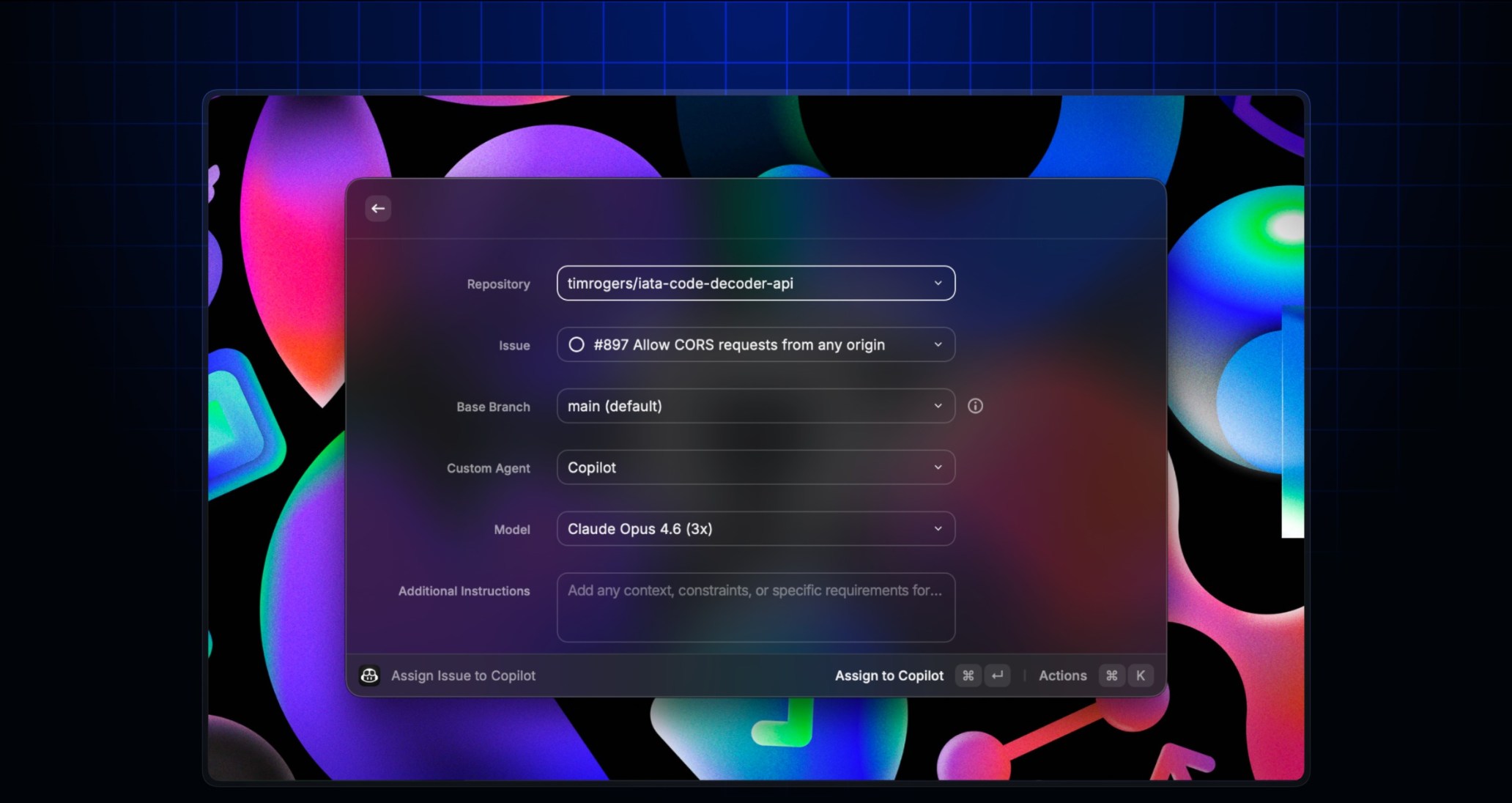Click the Command key icon beside Assign to Copilot
1512x803 pixels.
(x=968, y=676)
